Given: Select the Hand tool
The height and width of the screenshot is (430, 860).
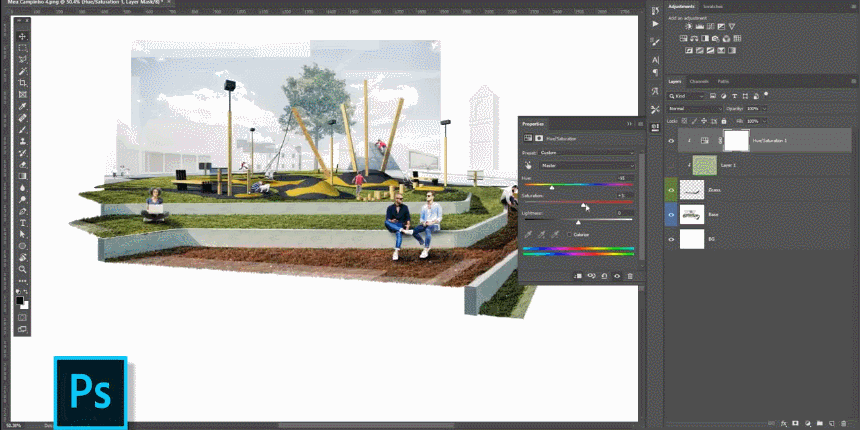Looking at the screenshot, I should (22, 257).
